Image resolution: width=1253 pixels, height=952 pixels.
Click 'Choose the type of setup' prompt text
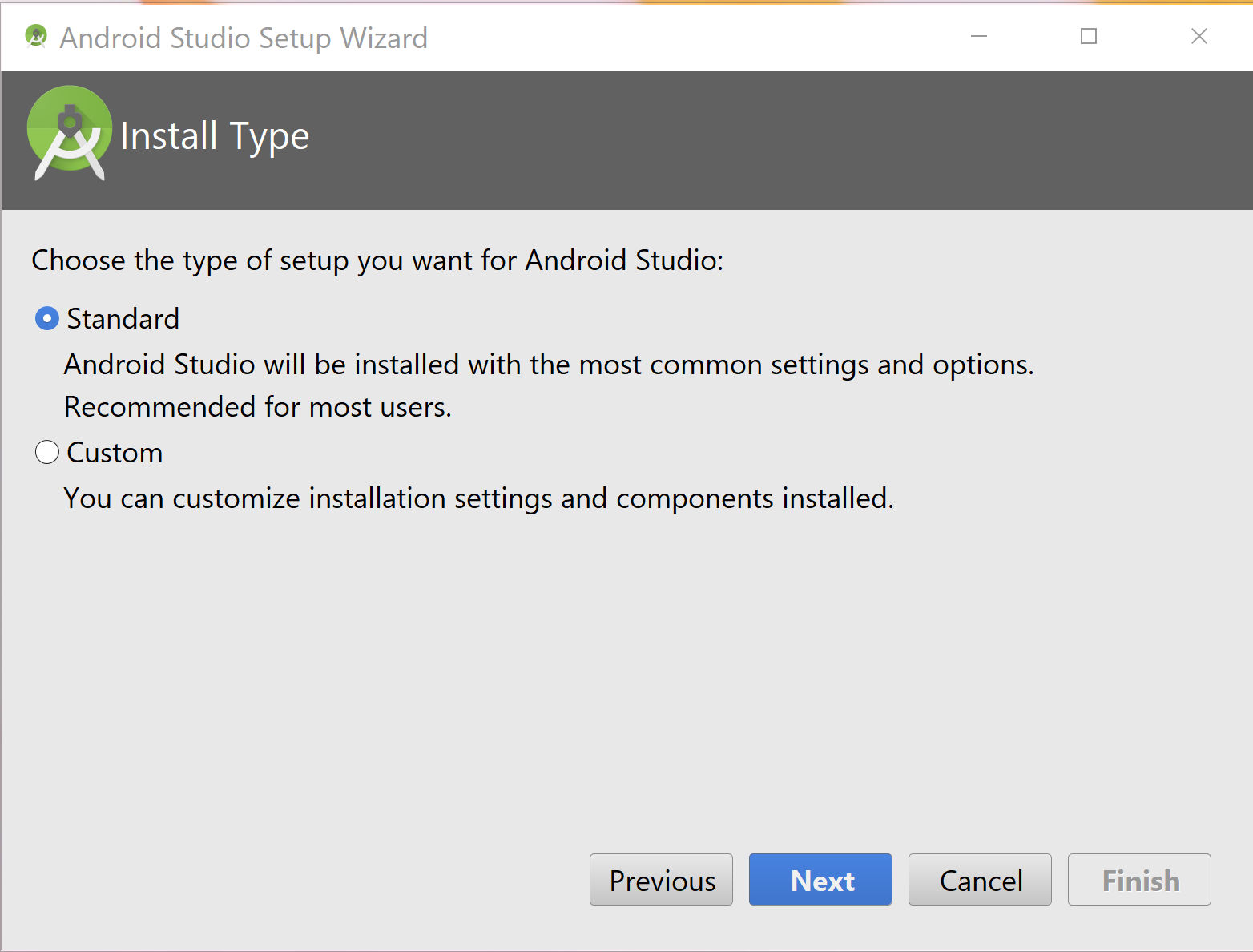click(x=377, y=260)
